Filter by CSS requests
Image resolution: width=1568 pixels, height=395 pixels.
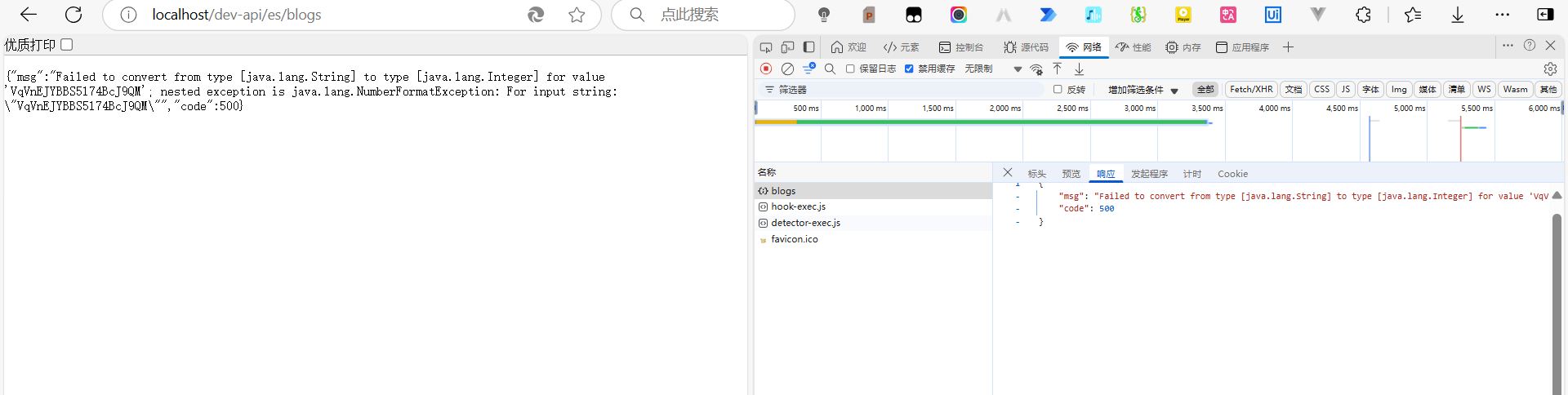[x=1321, y=90]
